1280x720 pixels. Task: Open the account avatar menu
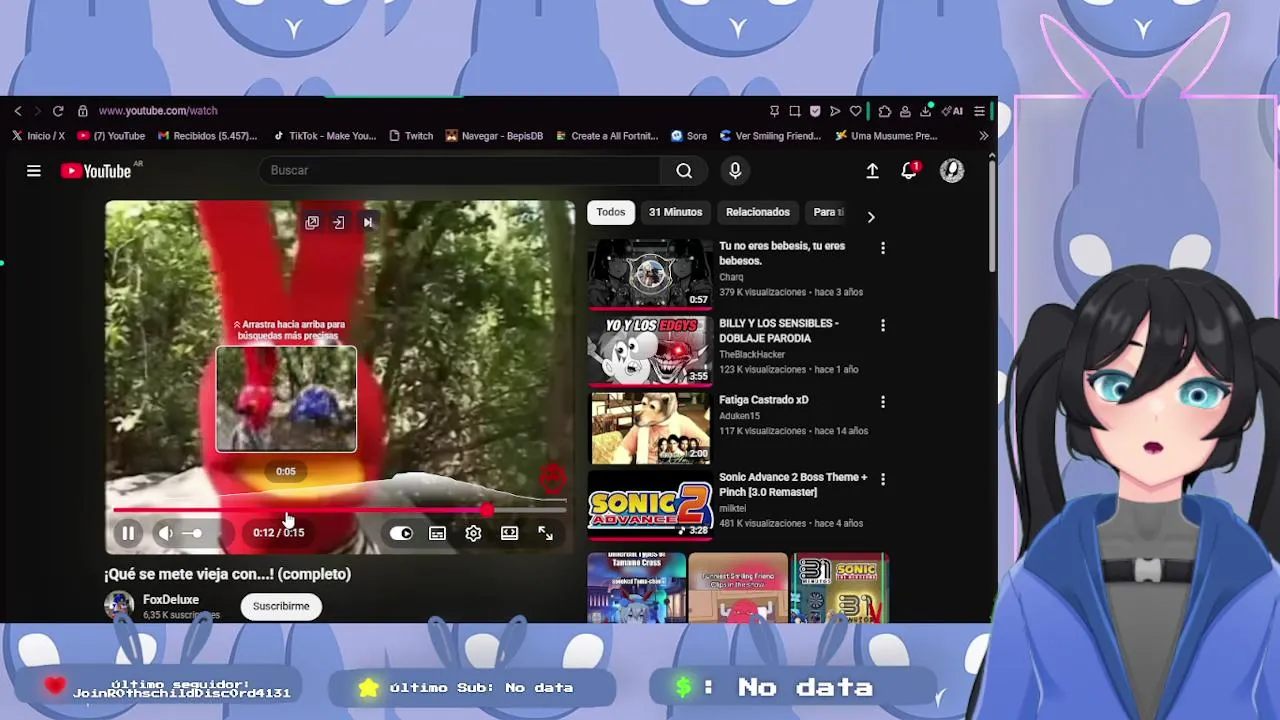952,171
